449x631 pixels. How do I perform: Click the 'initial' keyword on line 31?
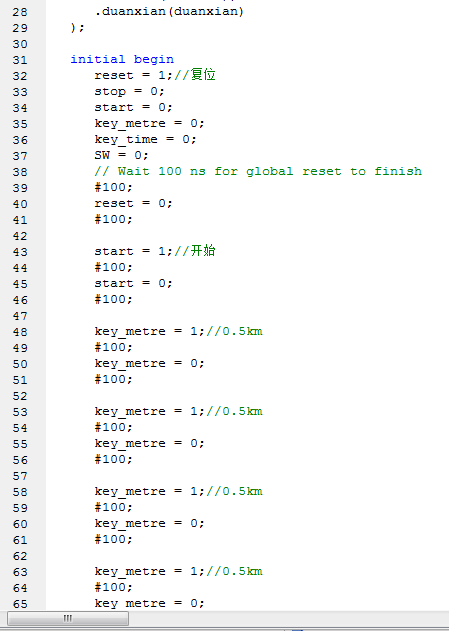click(x=98, y=59)
